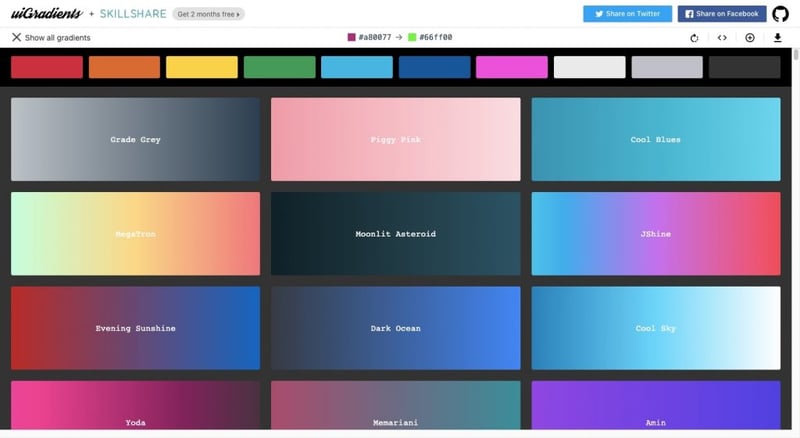Filter gradients by magenta swatch

pos(512,67)
